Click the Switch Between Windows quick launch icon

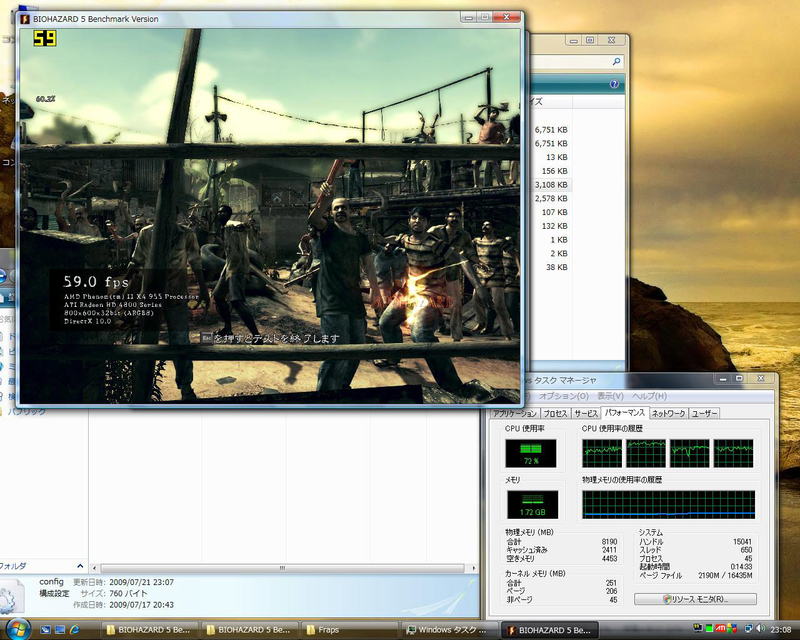(60, 630)
